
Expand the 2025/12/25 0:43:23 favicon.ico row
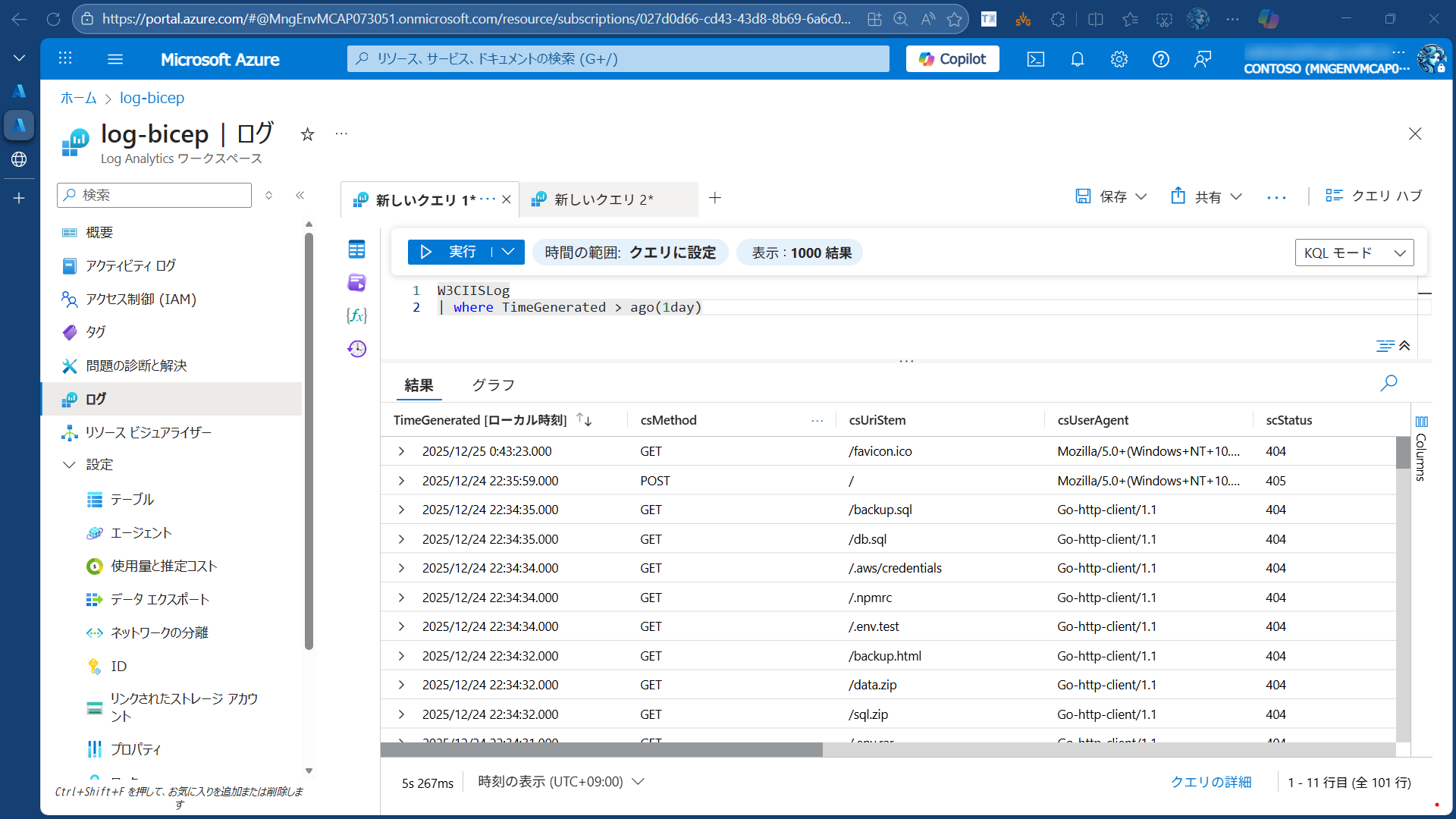[x=401, y=451]
